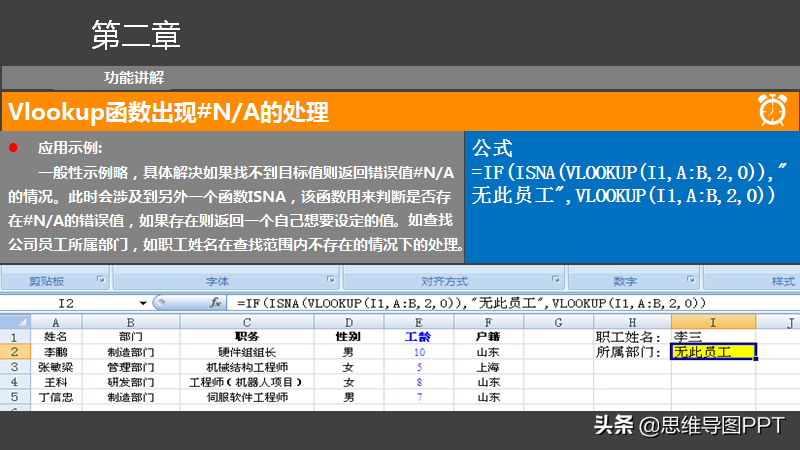Image resolution: width=800 pixels, height=450 pixels.
Task: Click cell 伺服软件工程师
Action: 247,397
